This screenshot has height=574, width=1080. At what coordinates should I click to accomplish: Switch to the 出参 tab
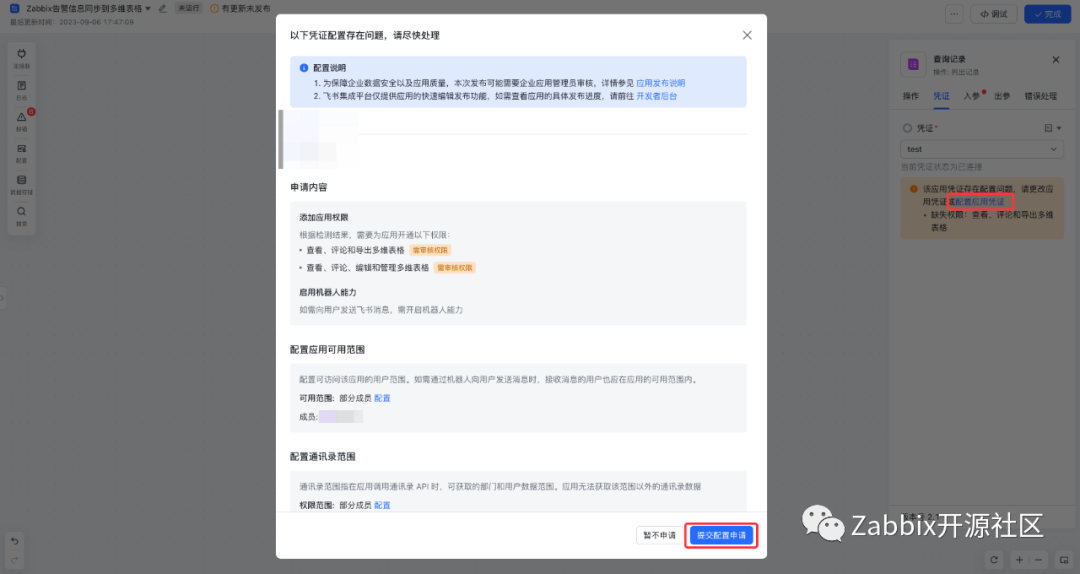click(x=1002, y=96)
